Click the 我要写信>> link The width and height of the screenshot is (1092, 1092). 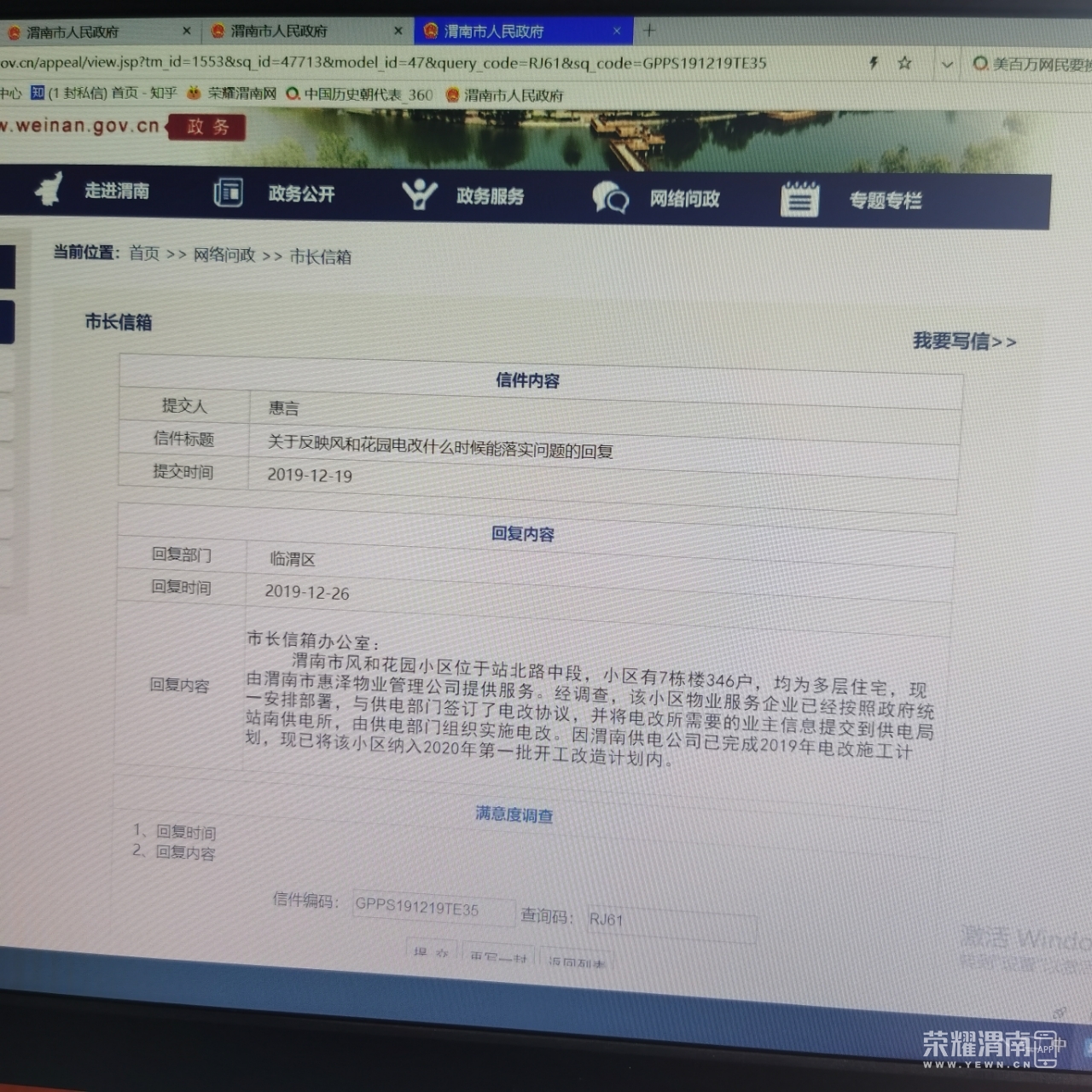pos(964,341)
